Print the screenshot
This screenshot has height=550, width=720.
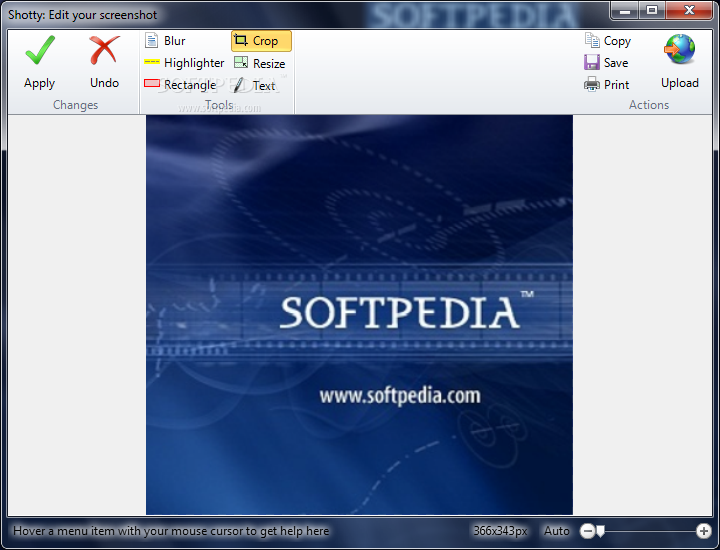[x=607, y=84]
